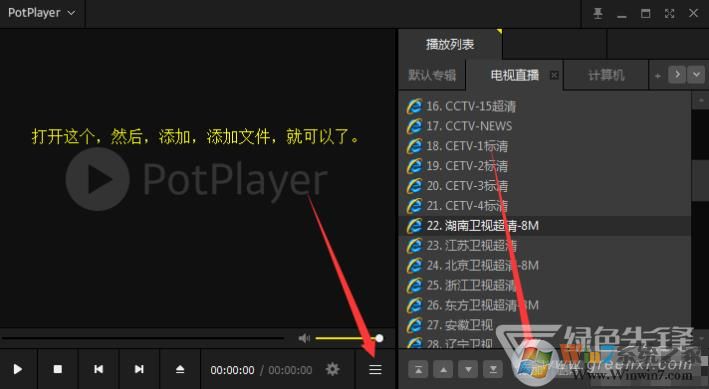The image size is (709, 389).
Task: Expand the playlist tabs dropdown chevron
Action: coord(696,74)
